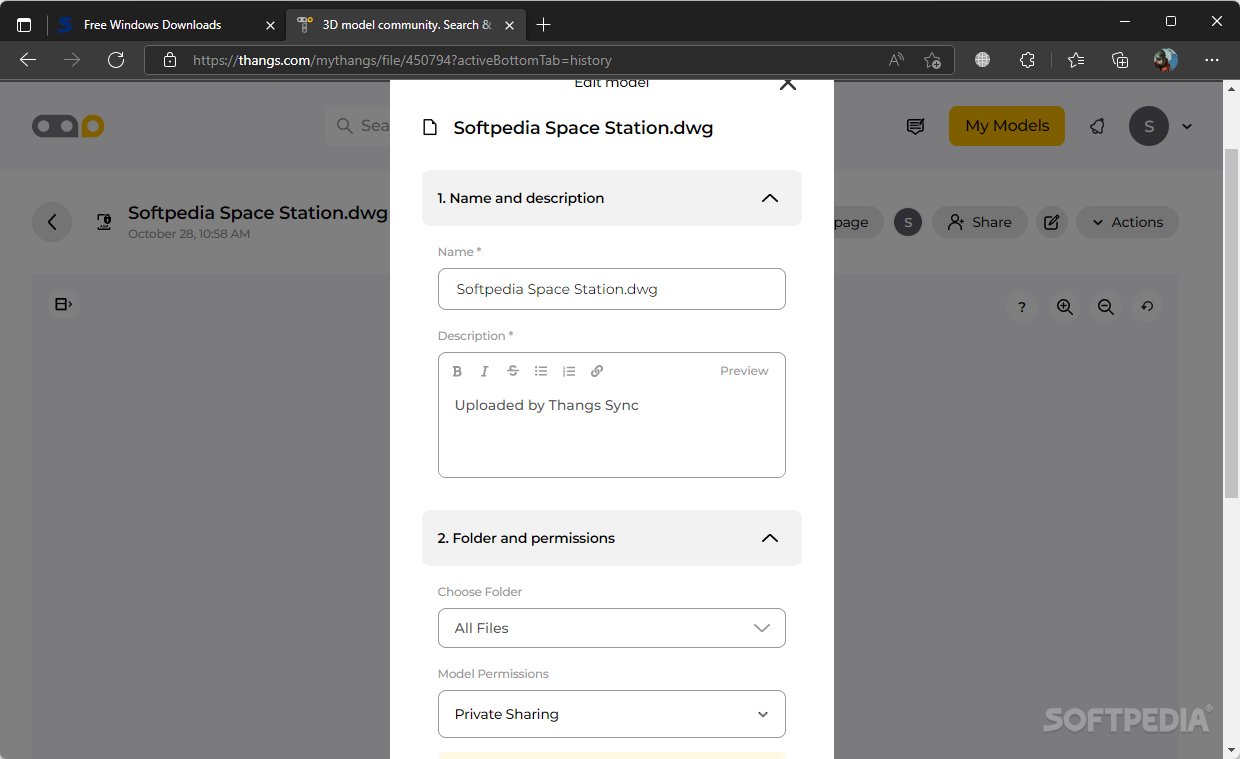Open browser tab actions menu
This screenshot has height=759, width=1240.
[x=24, y=24]
